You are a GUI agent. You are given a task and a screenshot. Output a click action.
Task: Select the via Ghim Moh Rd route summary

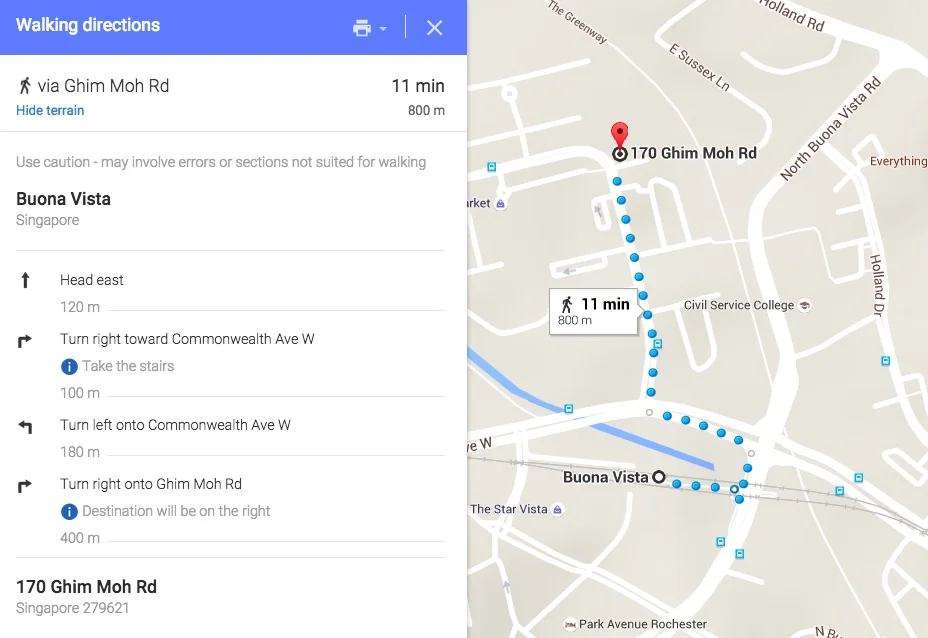pyautogui.click(x=230, y=94)
